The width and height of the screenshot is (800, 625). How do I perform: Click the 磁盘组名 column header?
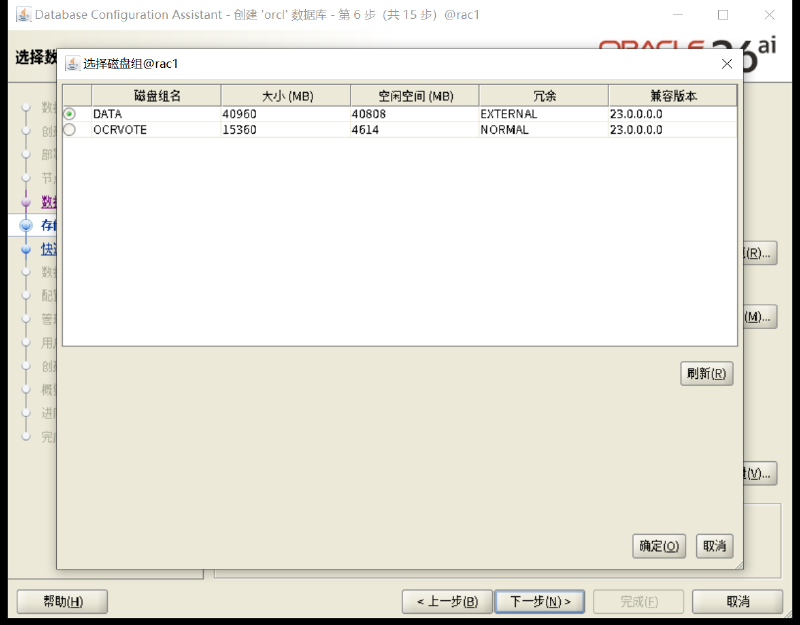tap(157, 96)
